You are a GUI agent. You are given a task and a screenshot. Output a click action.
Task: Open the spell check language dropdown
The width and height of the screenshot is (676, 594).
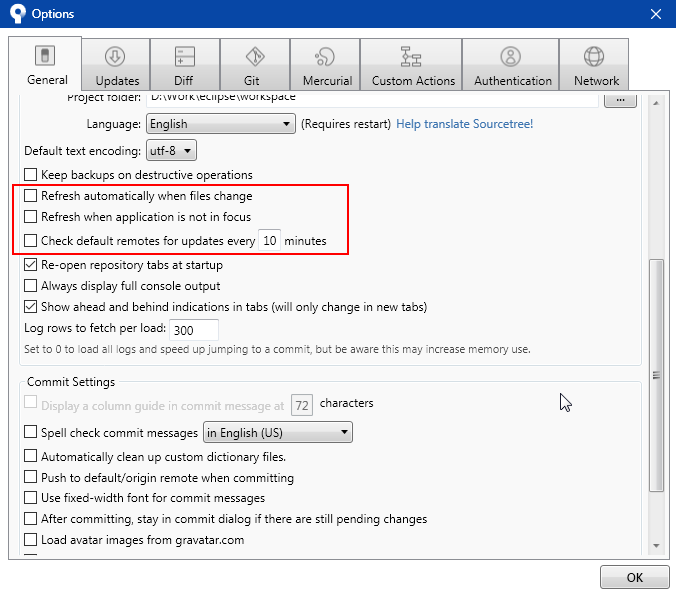[x=278, y=432]
